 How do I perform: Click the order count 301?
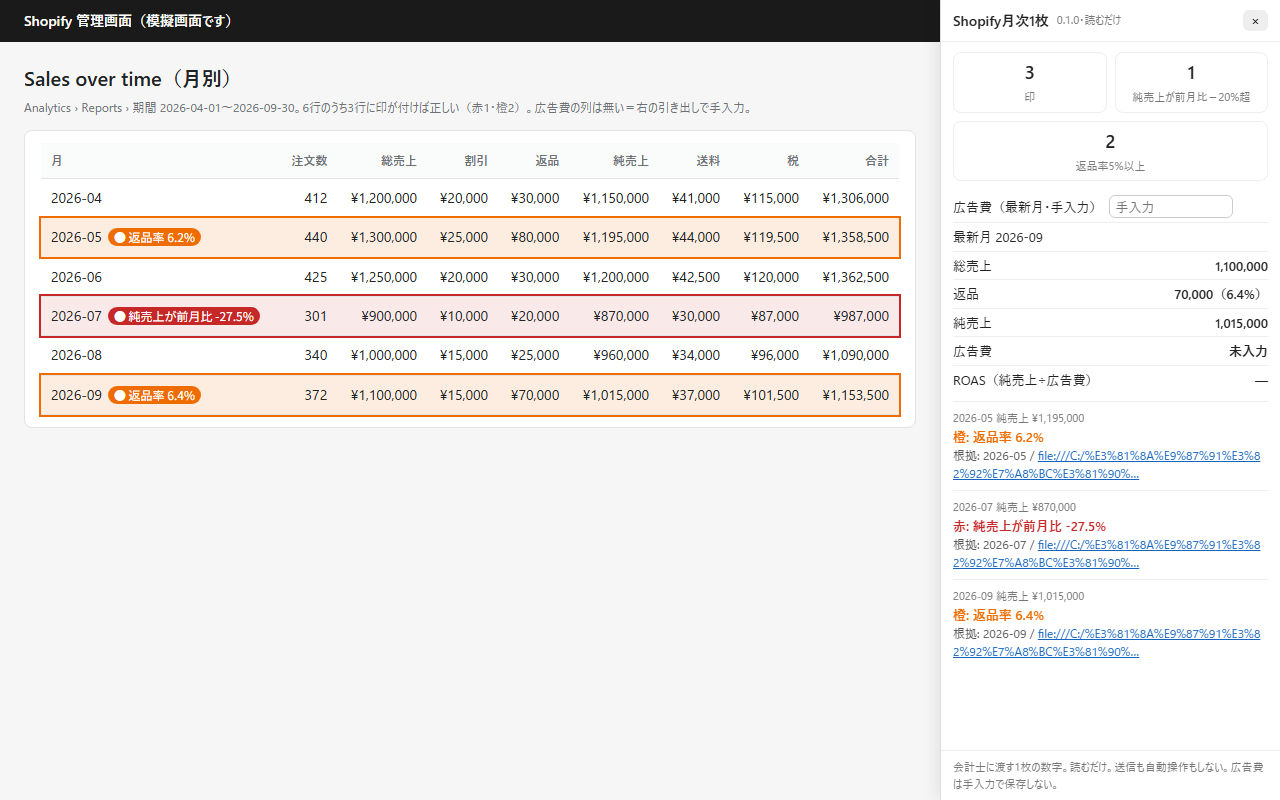(x=316, y=316)
